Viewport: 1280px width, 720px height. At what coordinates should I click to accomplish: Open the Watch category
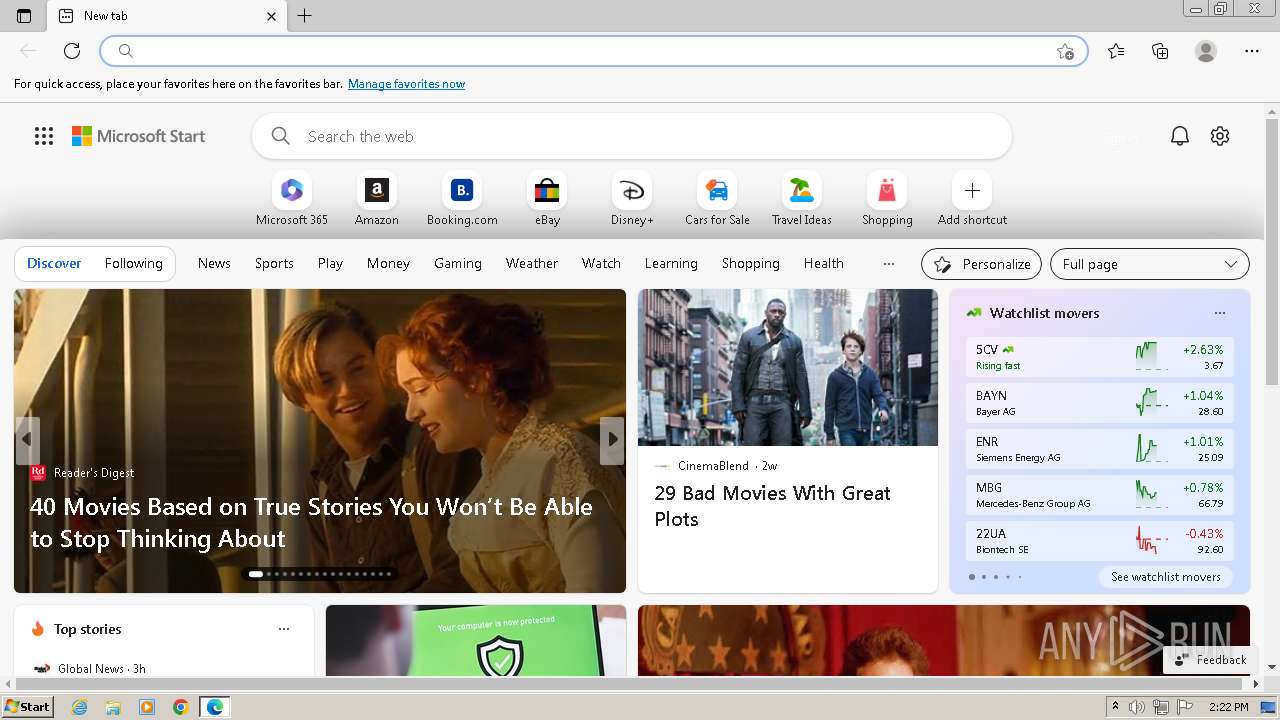[x=601, y=263]
